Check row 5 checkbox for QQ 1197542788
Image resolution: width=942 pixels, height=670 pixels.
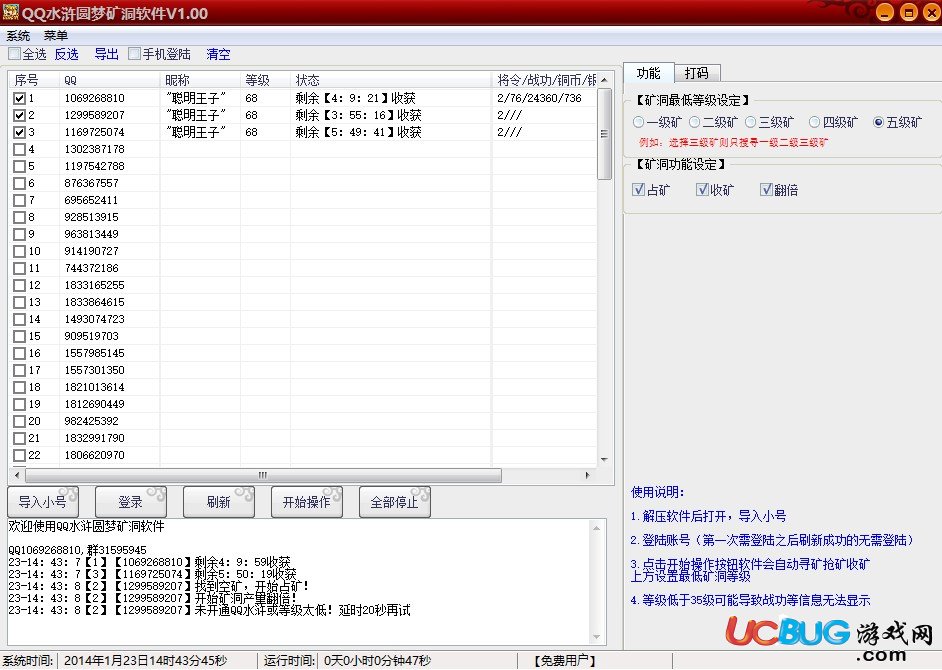pyautogui.click(x=19, y=166)
